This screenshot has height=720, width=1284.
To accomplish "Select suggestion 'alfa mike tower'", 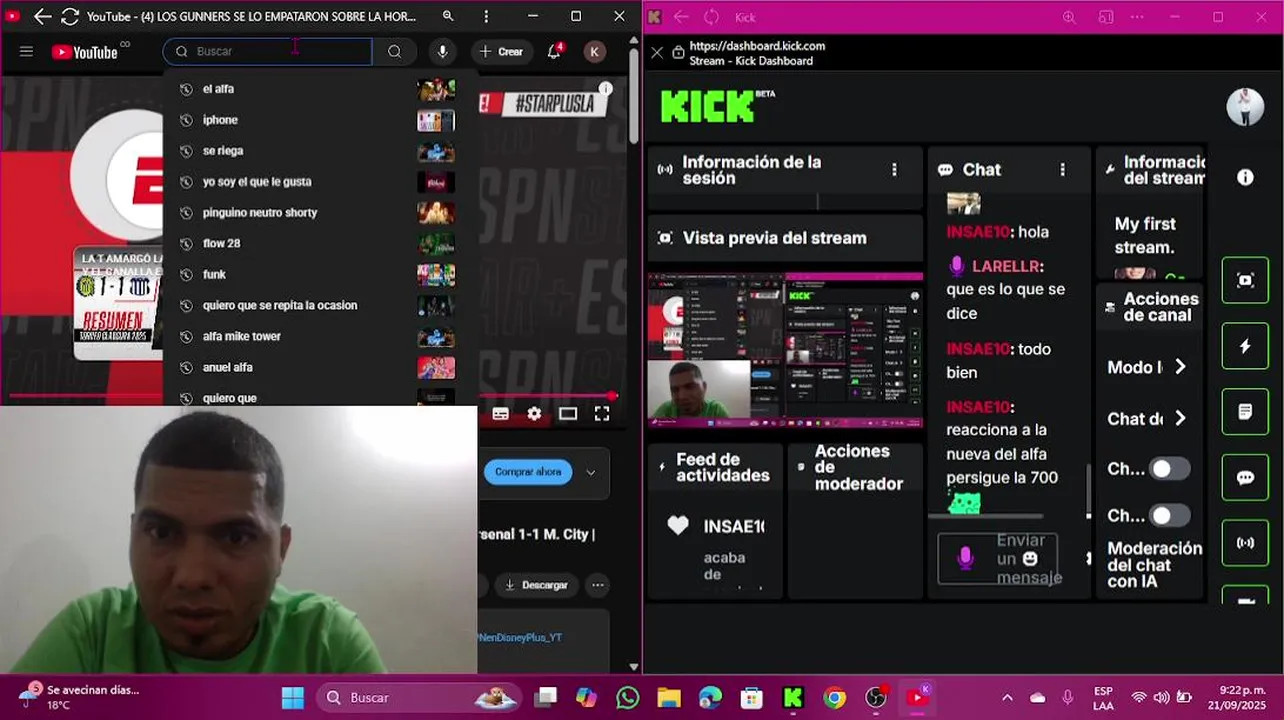I will pyautogui.click(x=320, y=336).
